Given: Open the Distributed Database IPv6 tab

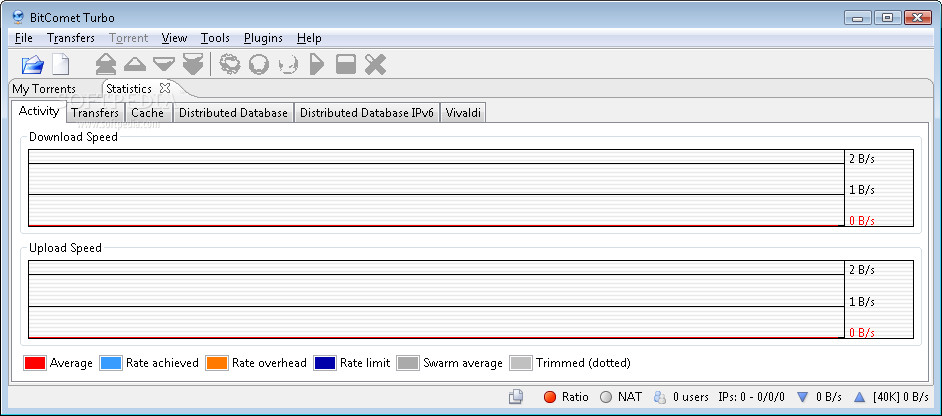Looking at the screenshot, I should pyautogui.click(x=367, y=112).
